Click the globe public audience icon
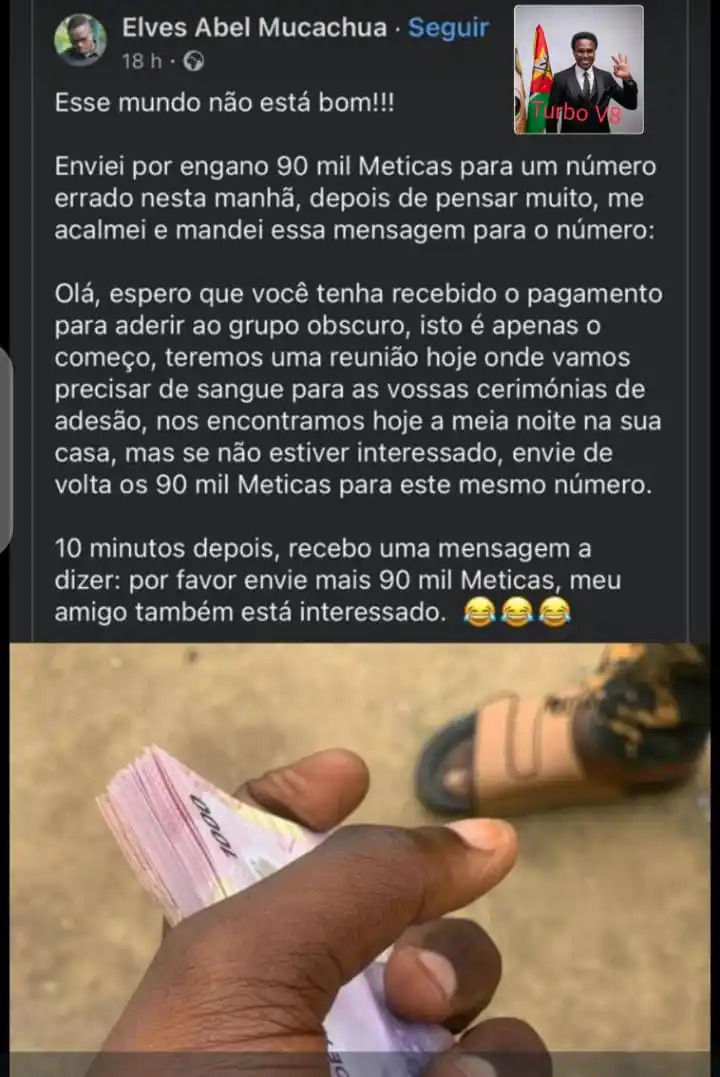The height and width of the screenshot is (1077, 720). point(194,62)
